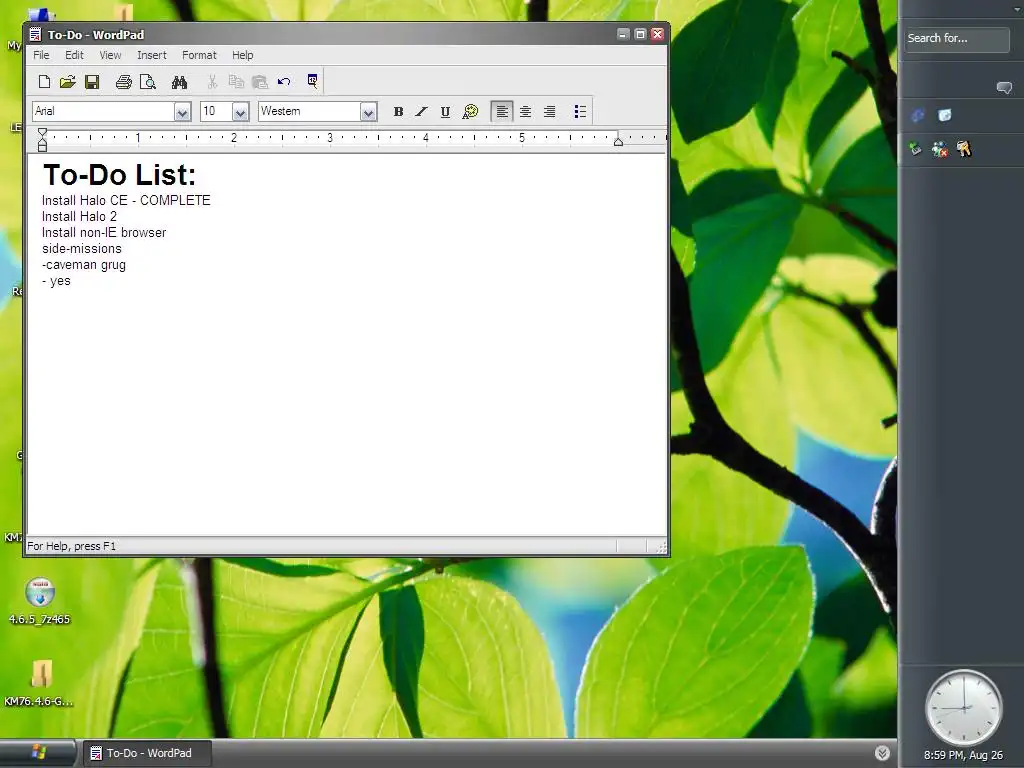Click the Print toolbar icon
Screen dimensions: 1024x768
[x=123, y=82]
